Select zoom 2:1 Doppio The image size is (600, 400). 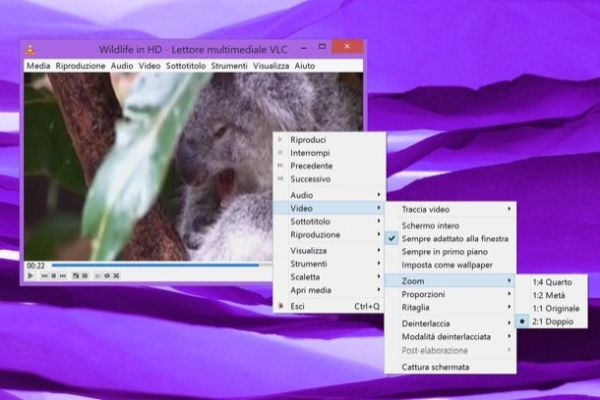click(551, 322)
